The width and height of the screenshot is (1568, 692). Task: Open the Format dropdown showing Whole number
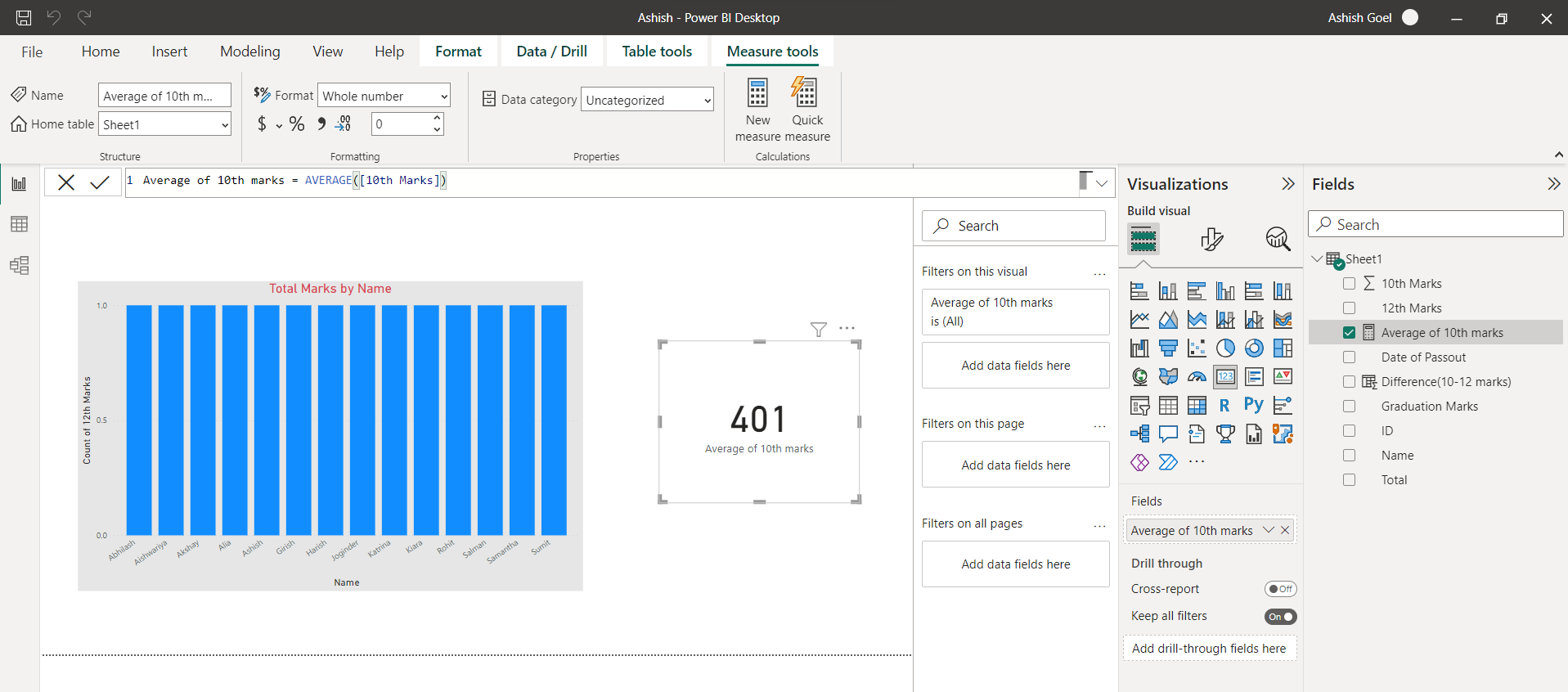point(384,97)
